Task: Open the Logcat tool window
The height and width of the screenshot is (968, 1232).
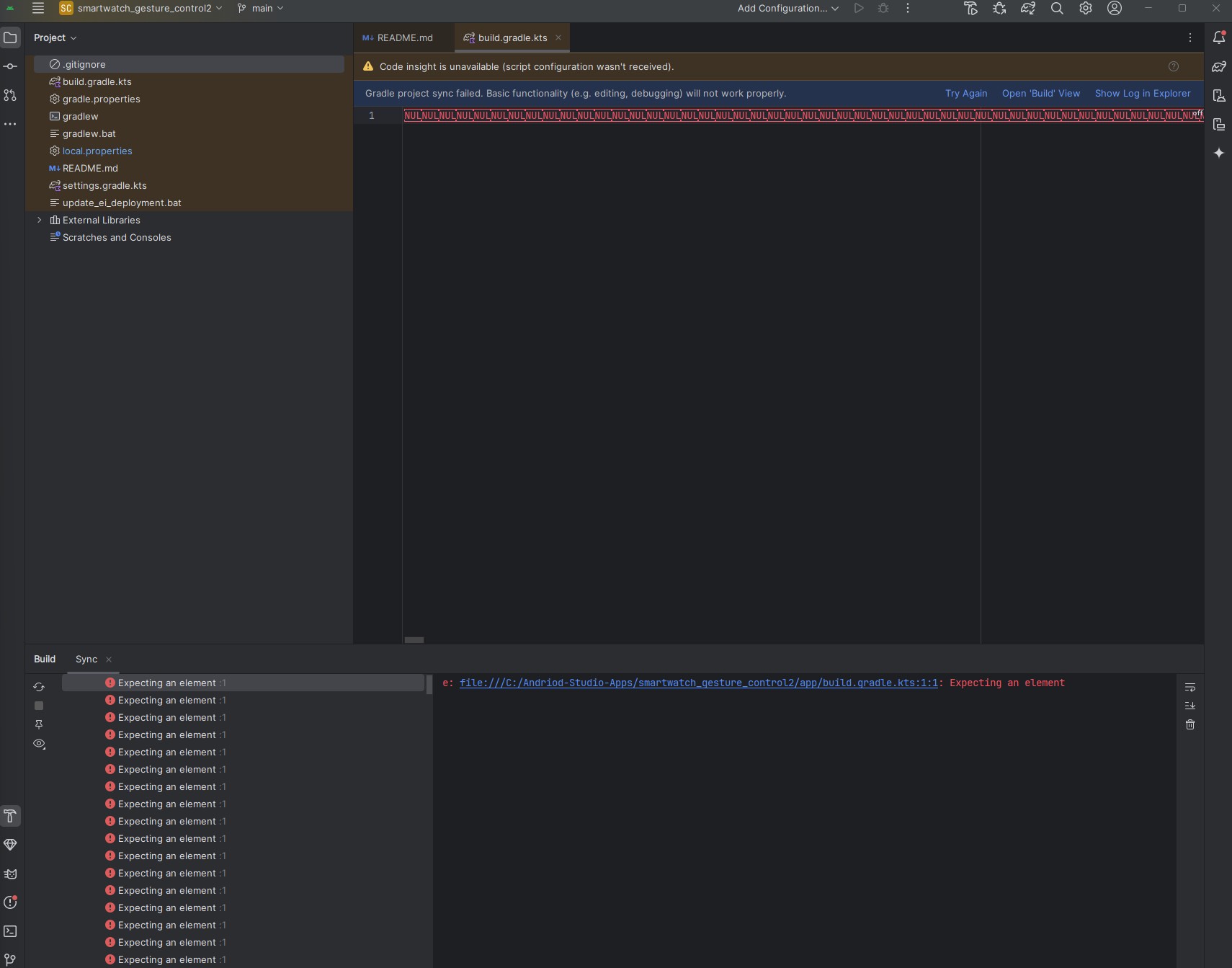Action: click(x=10, y=874)
